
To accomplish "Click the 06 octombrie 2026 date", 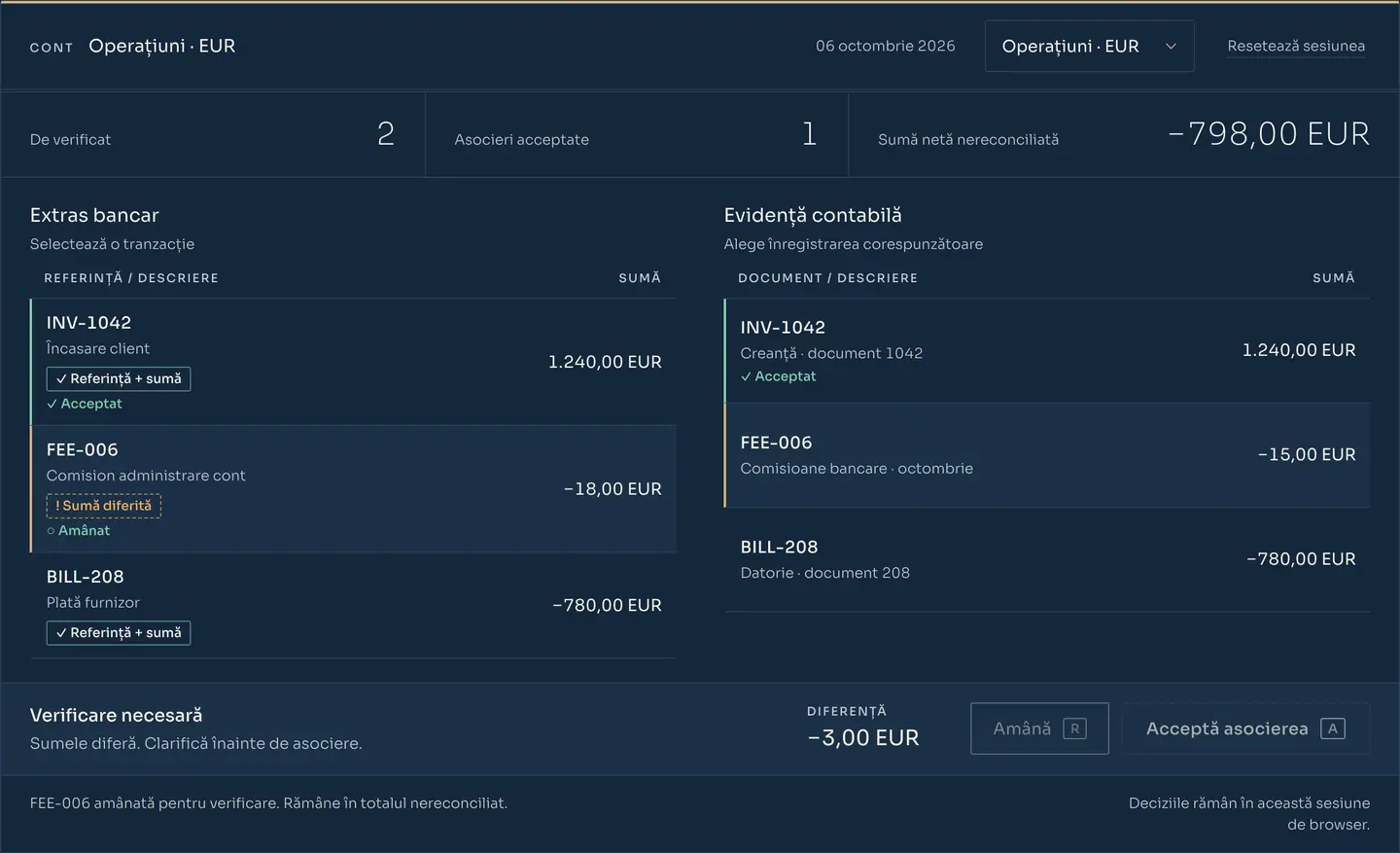I will point(886,46).
